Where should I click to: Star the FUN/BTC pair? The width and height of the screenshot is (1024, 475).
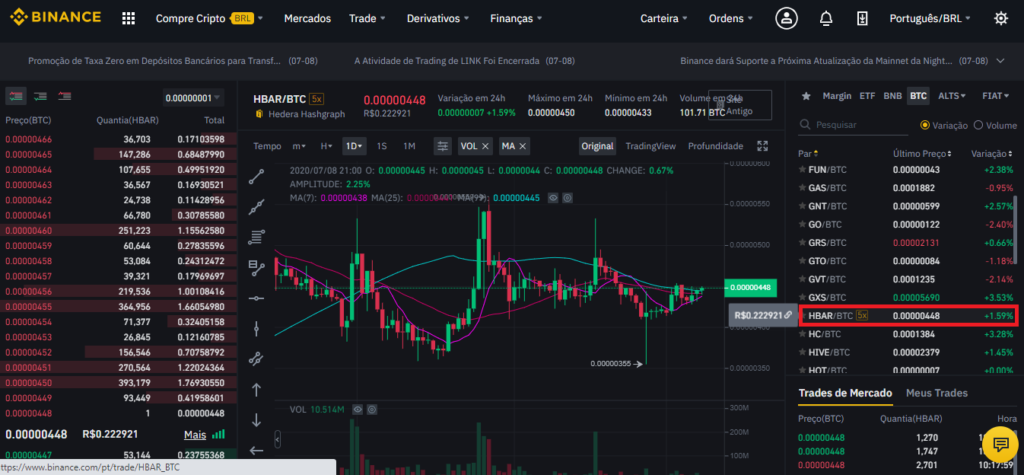(x=803, y=170)
